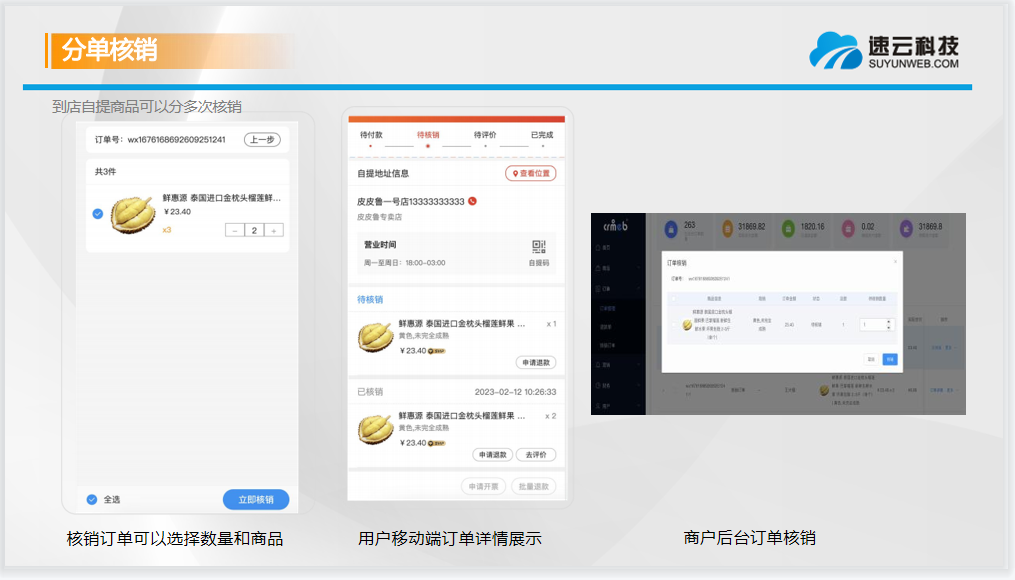The height and width of the screenshot is (580, 1015).
Task: Click the phone call icon beside store number
Action: coord(472,201)
